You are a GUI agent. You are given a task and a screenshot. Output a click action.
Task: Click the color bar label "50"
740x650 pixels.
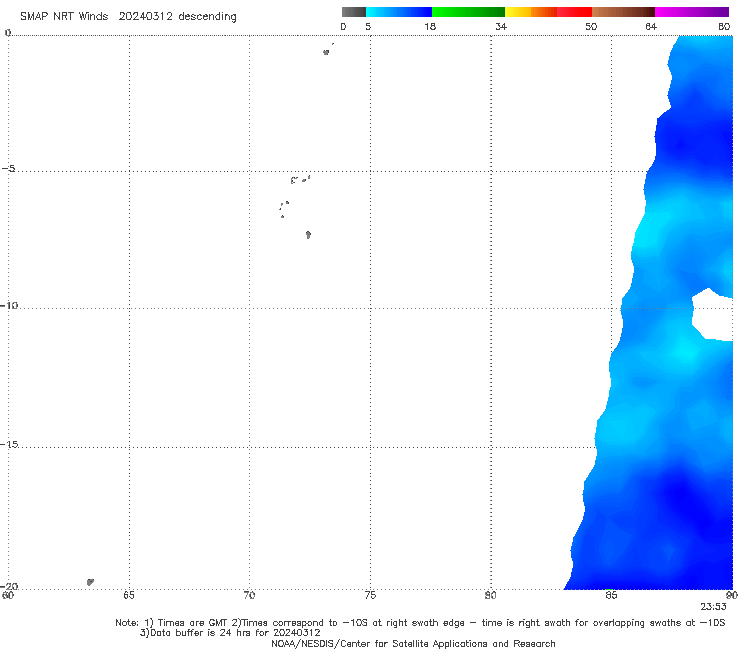click(x=591, y=26)
